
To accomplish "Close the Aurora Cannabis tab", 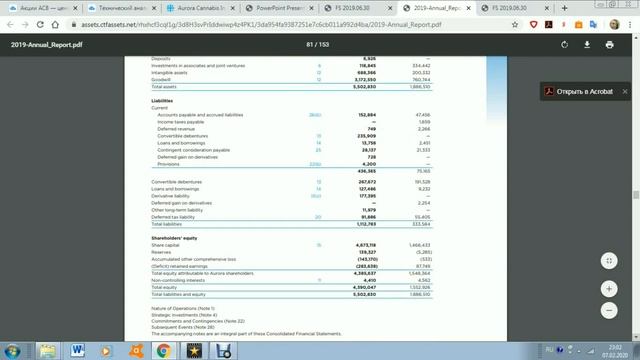I will [233, 8].
